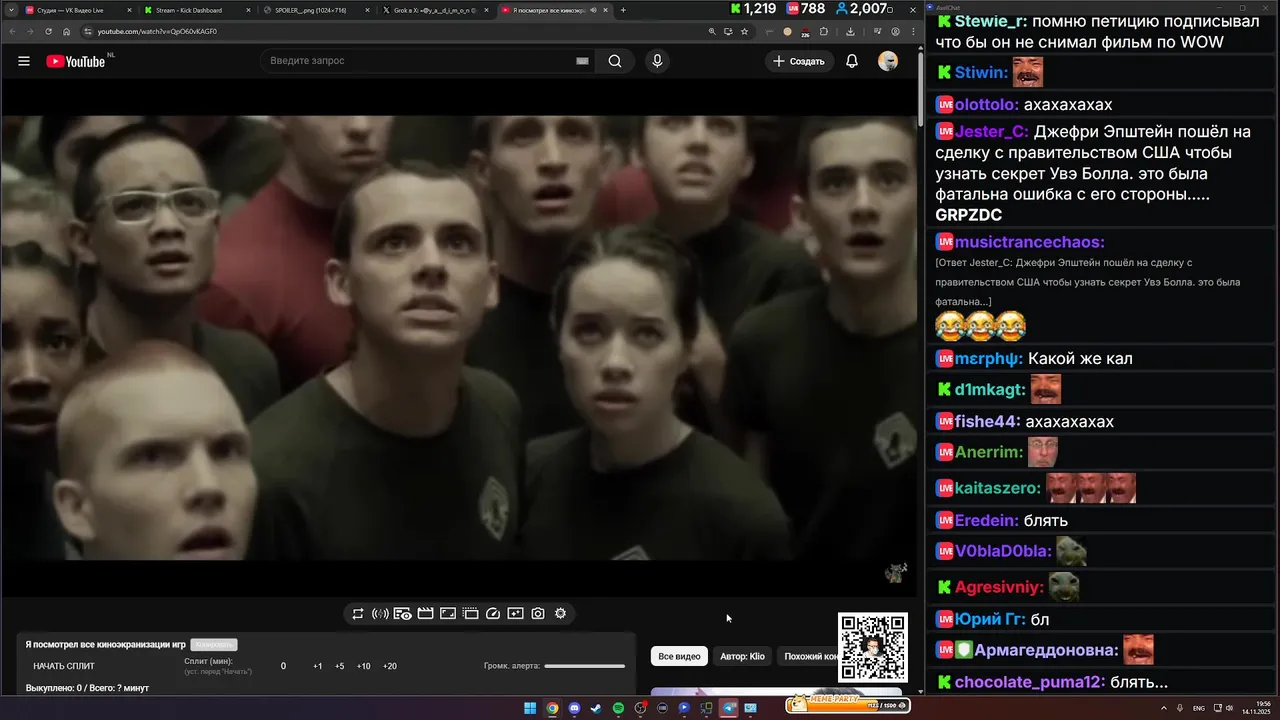Viewport: 1280px width, 720px height.
Task: Start voice search with the microphone icon
Action: coord(657,61)
